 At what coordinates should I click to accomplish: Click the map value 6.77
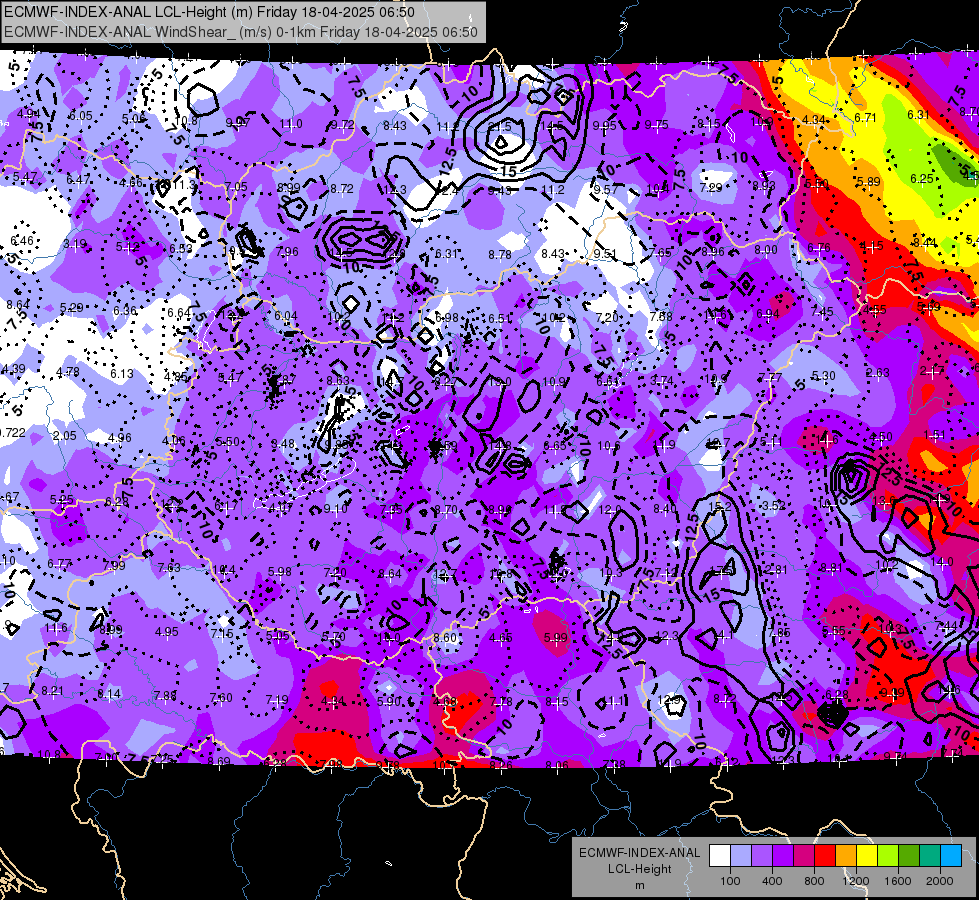59,564
